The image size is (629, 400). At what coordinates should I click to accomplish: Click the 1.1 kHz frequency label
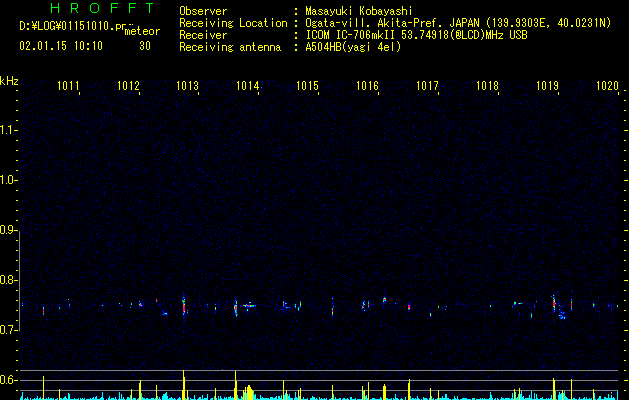point(8,130)
